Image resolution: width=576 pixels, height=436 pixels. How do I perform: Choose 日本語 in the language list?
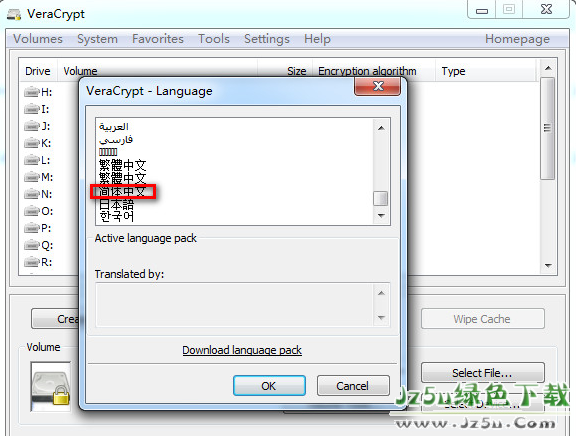[116, 204]
